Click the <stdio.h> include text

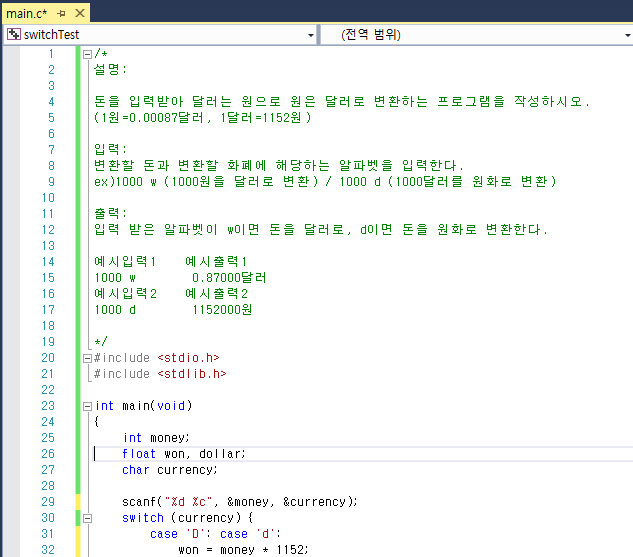pos(188,357)
